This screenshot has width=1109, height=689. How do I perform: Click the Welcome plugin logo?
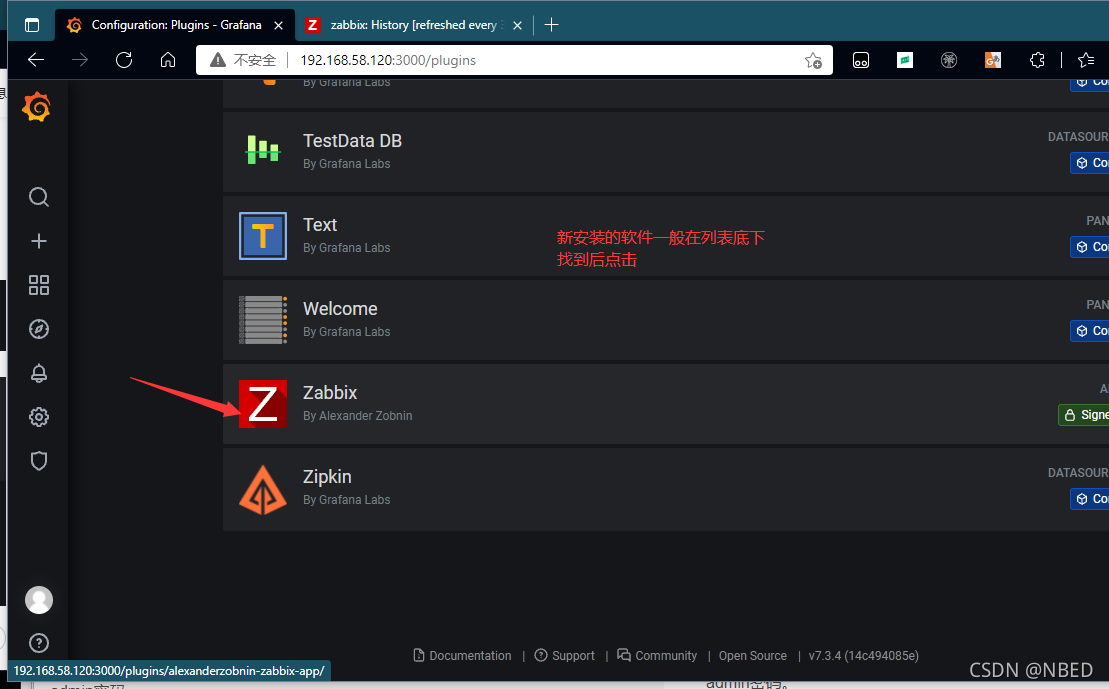coord(263,320)
